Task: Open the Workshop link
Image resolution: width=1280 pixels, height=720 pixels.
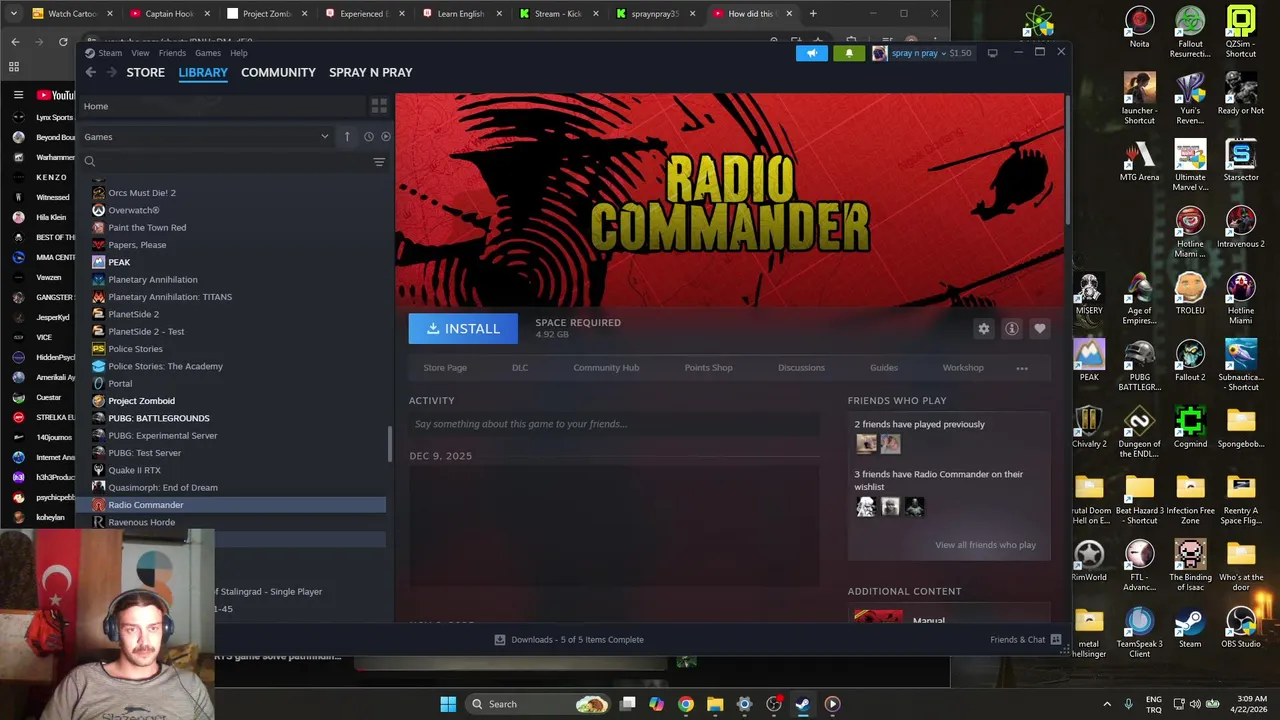Action: (x=963, y=368)
